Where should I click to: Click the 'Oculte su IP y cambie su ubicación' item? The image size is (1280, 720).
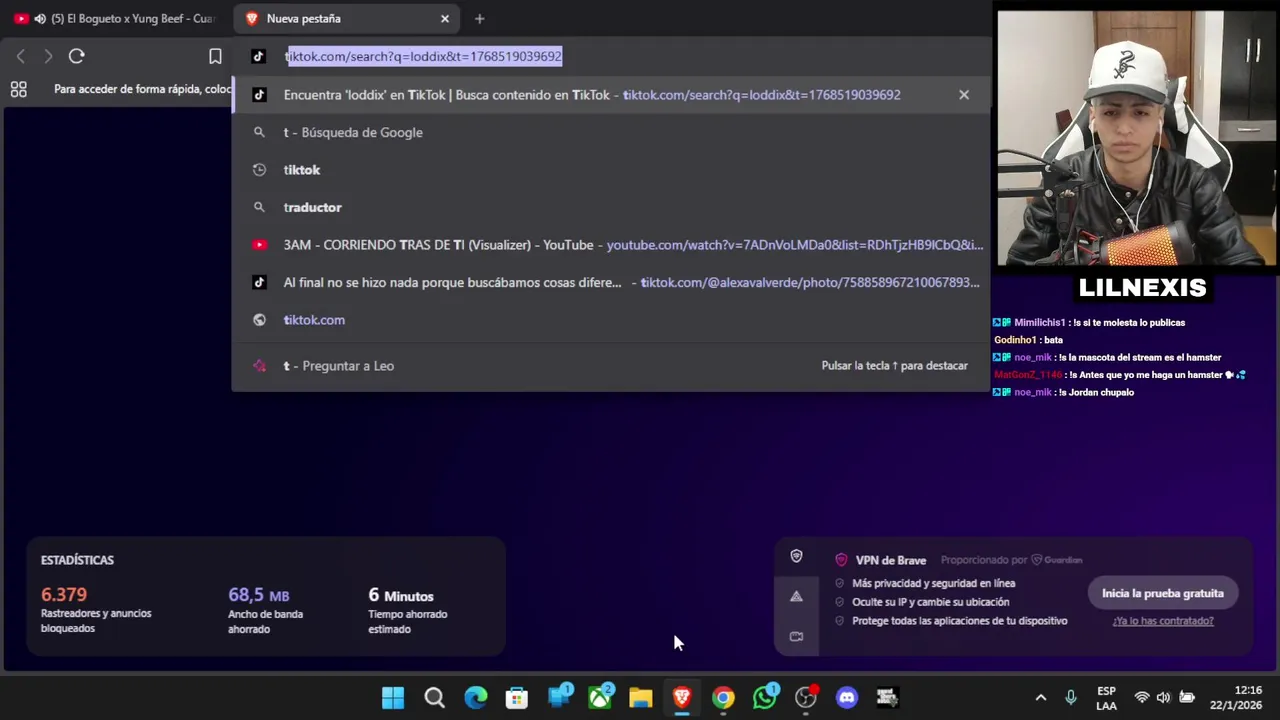[x=930, y=602]
